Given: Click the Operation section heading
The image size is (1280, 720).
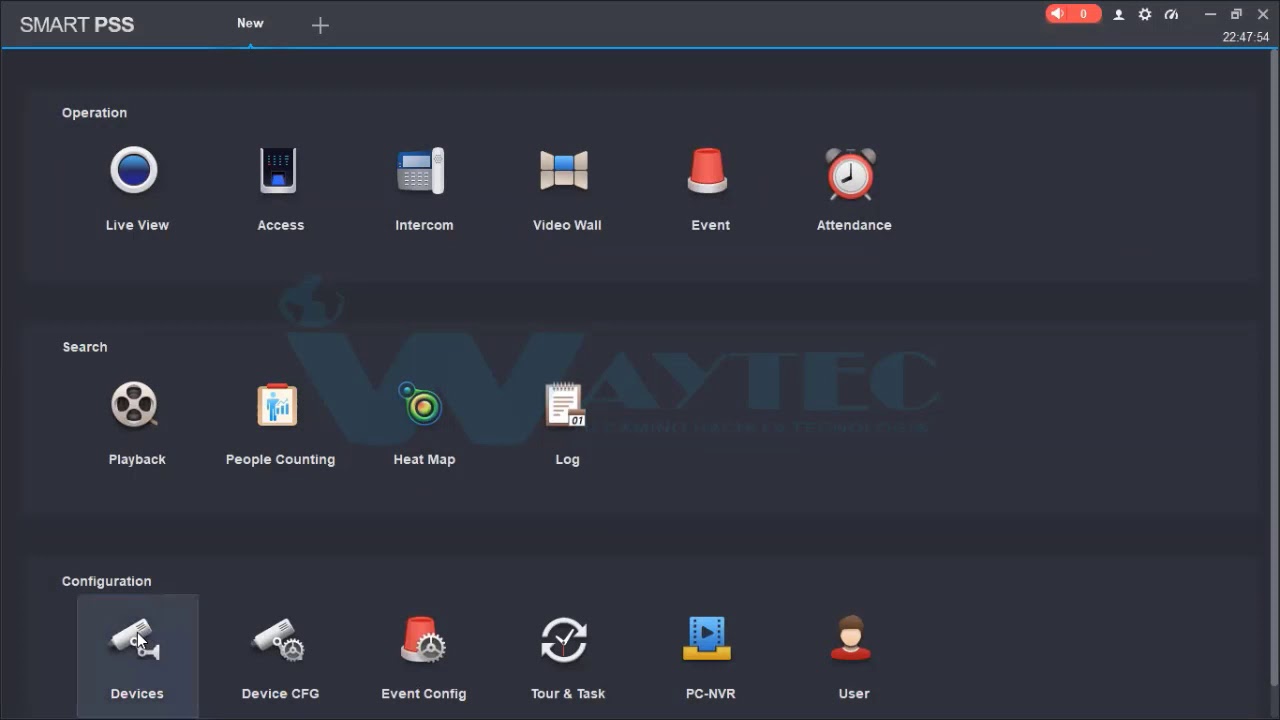Looking at the screenshot, I should 94,113.
